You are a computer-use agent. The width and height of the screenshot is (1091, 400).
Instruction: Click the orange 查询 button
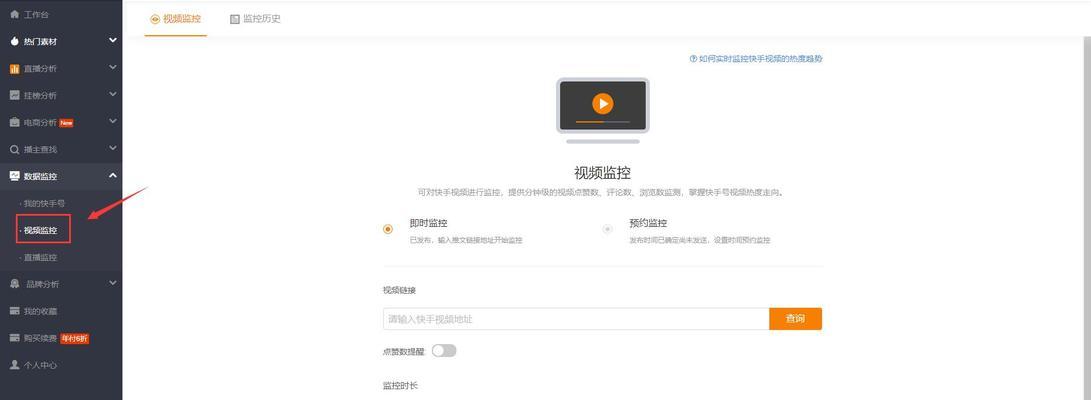click(x=795, y=319)
